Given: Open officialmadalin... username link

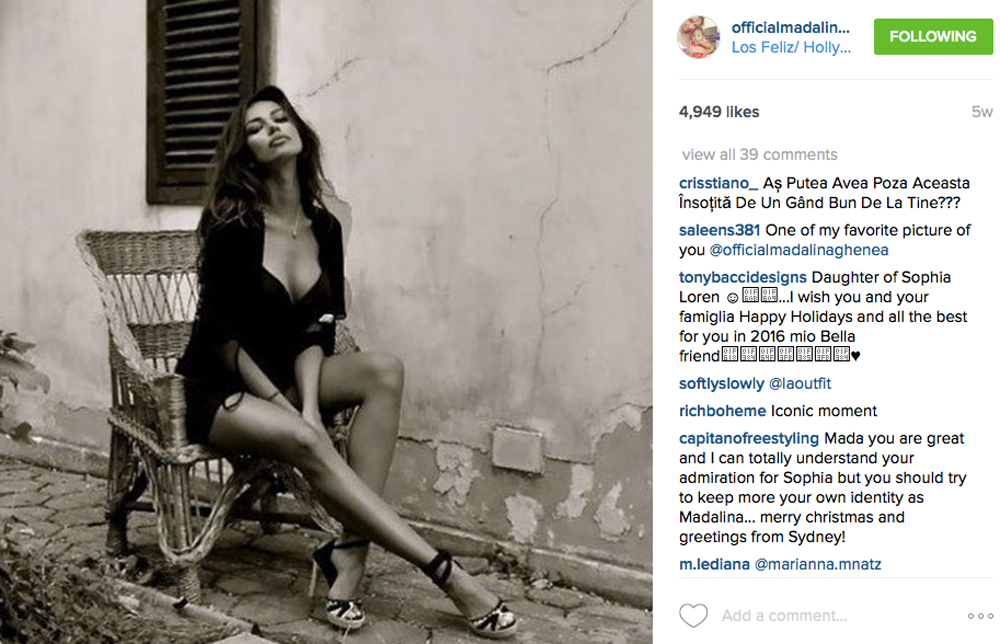Looking at the screenshot, I should tap(790, 27).
